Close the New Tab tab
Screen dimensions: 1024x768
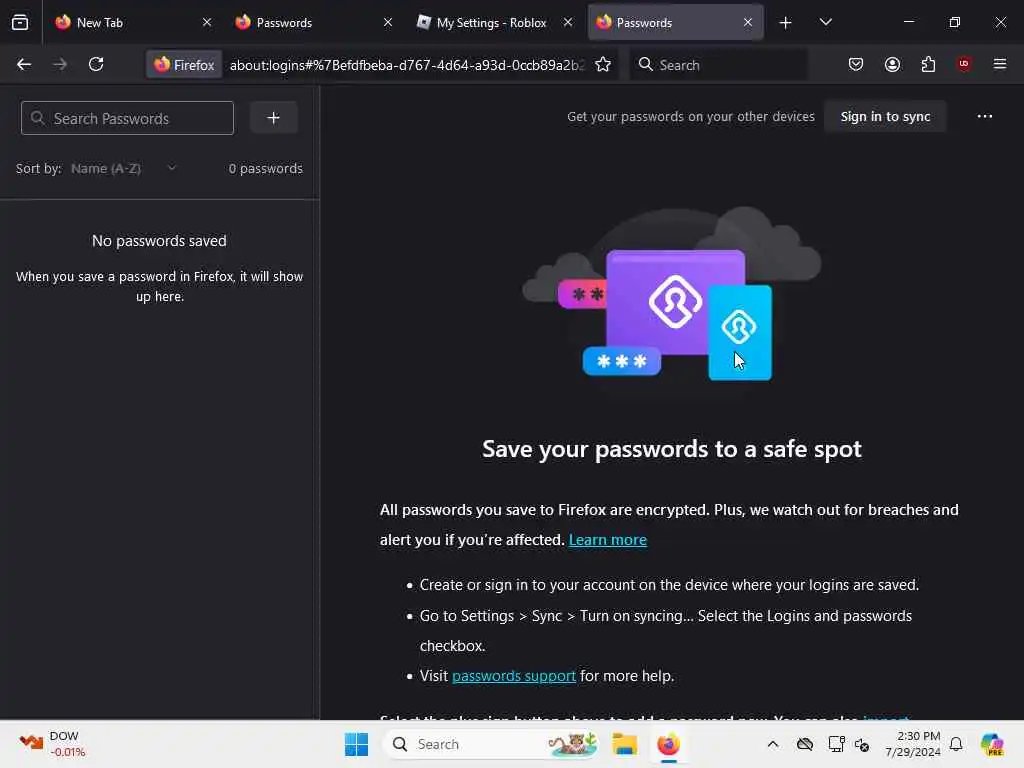coord(207,23)
